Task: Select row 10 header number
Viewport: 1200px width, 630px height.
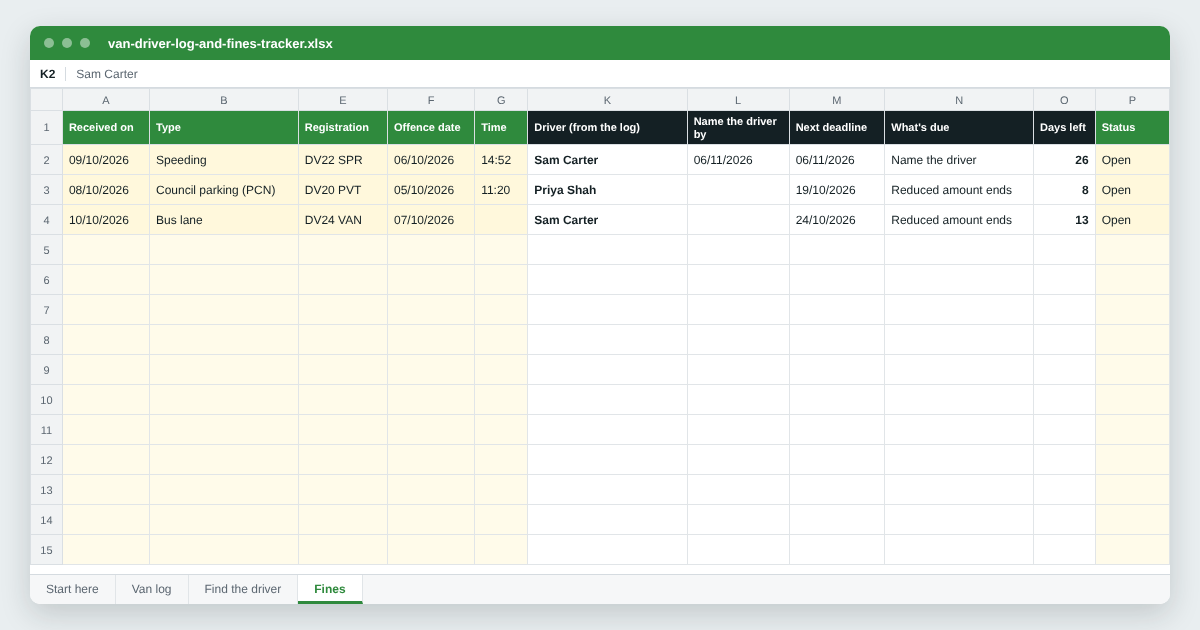Action: [x=46, y=400]
